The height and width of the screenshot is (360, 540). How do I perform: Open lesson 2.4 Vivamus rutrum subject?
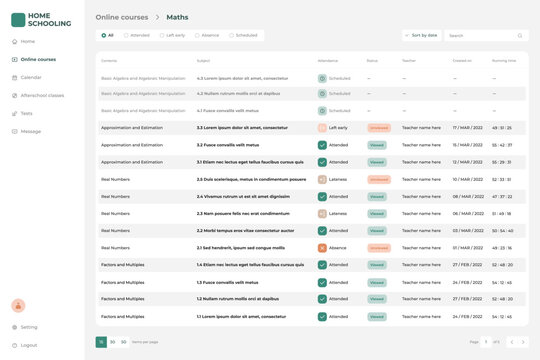click(243, 197)
